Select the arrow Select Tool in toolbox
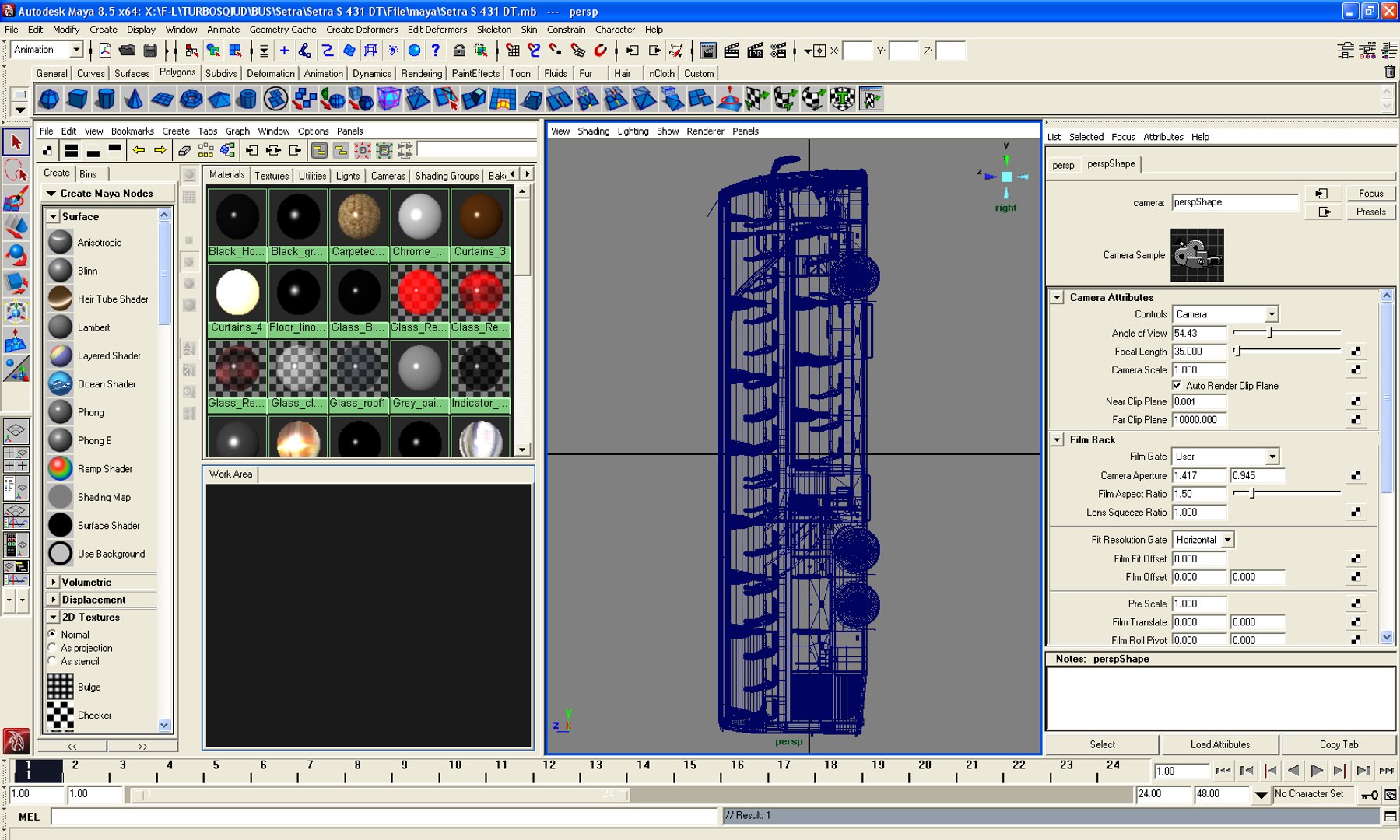 pyautogui.click(x=16, y=142)
